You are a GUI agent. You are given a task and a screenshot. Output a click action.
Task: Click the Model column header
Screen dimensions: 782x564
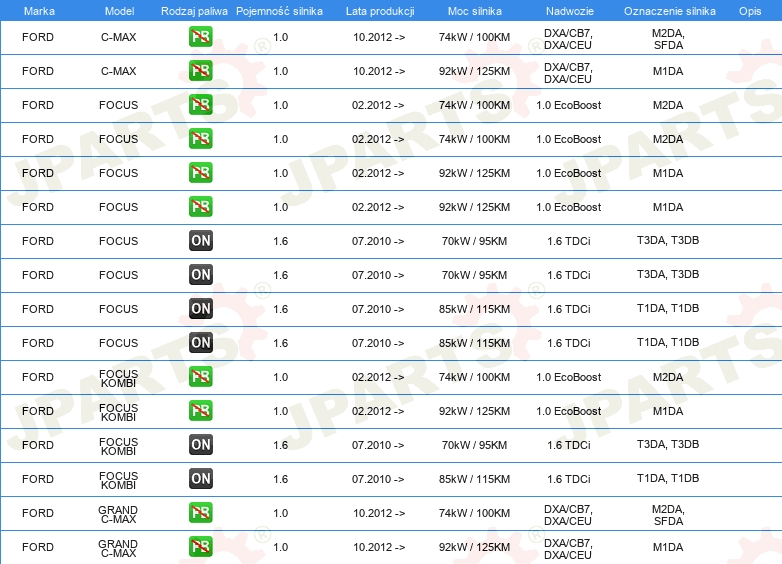coord(119,11)
